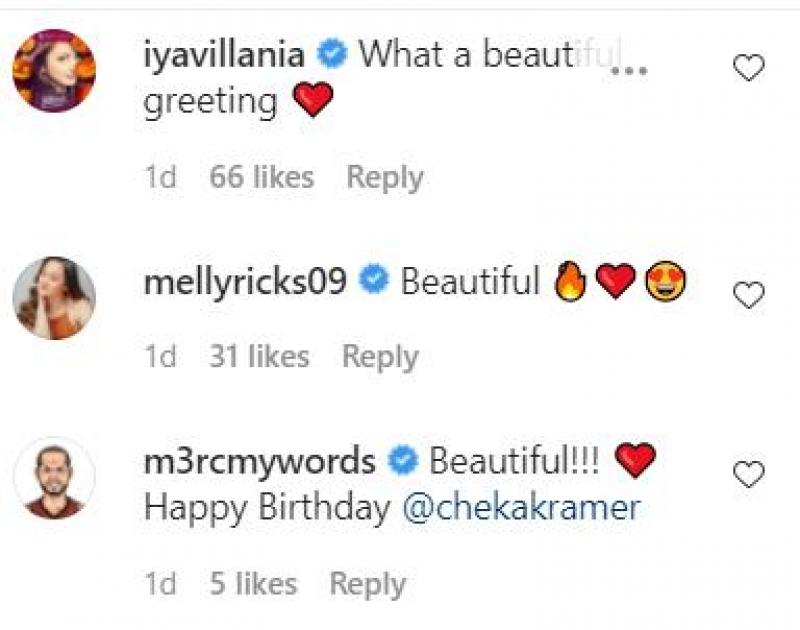This screenshot has height=630, width=800.
Task: Like mellyricks09's comment with the heart
Action: pos(749,295)
